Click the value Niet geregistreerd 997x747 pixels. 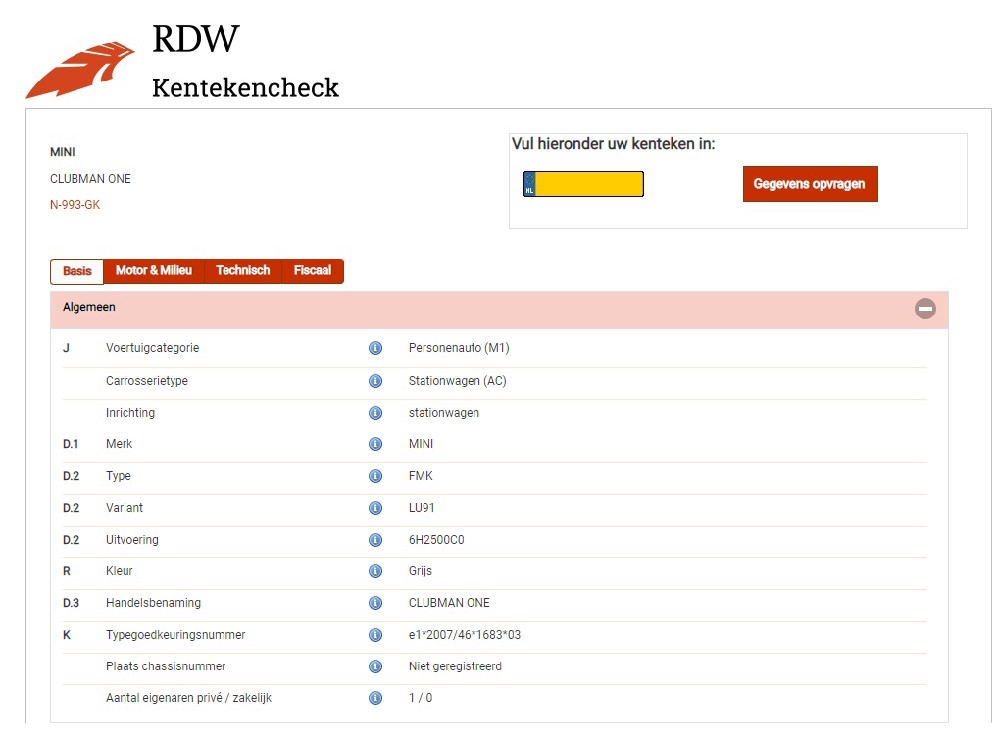pos(455,666)
